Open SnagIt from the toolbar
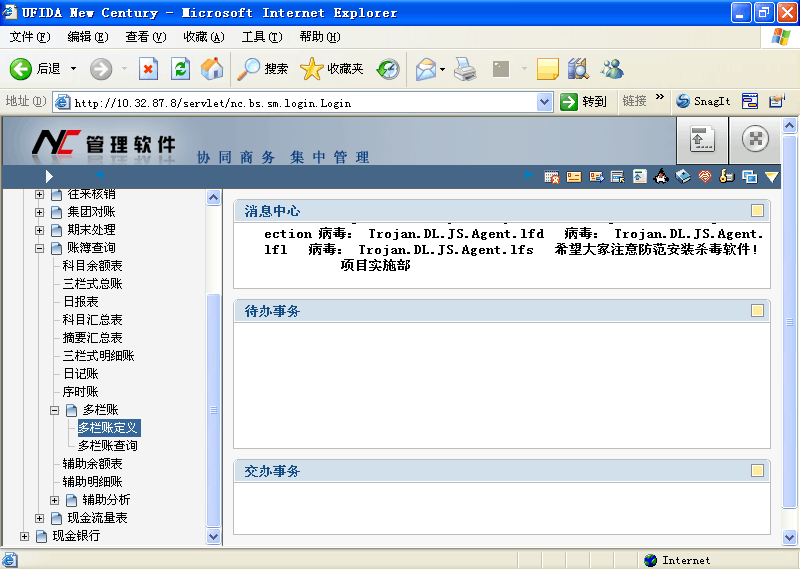Screen dimensions: 800x569 click(x=703, y=101)
